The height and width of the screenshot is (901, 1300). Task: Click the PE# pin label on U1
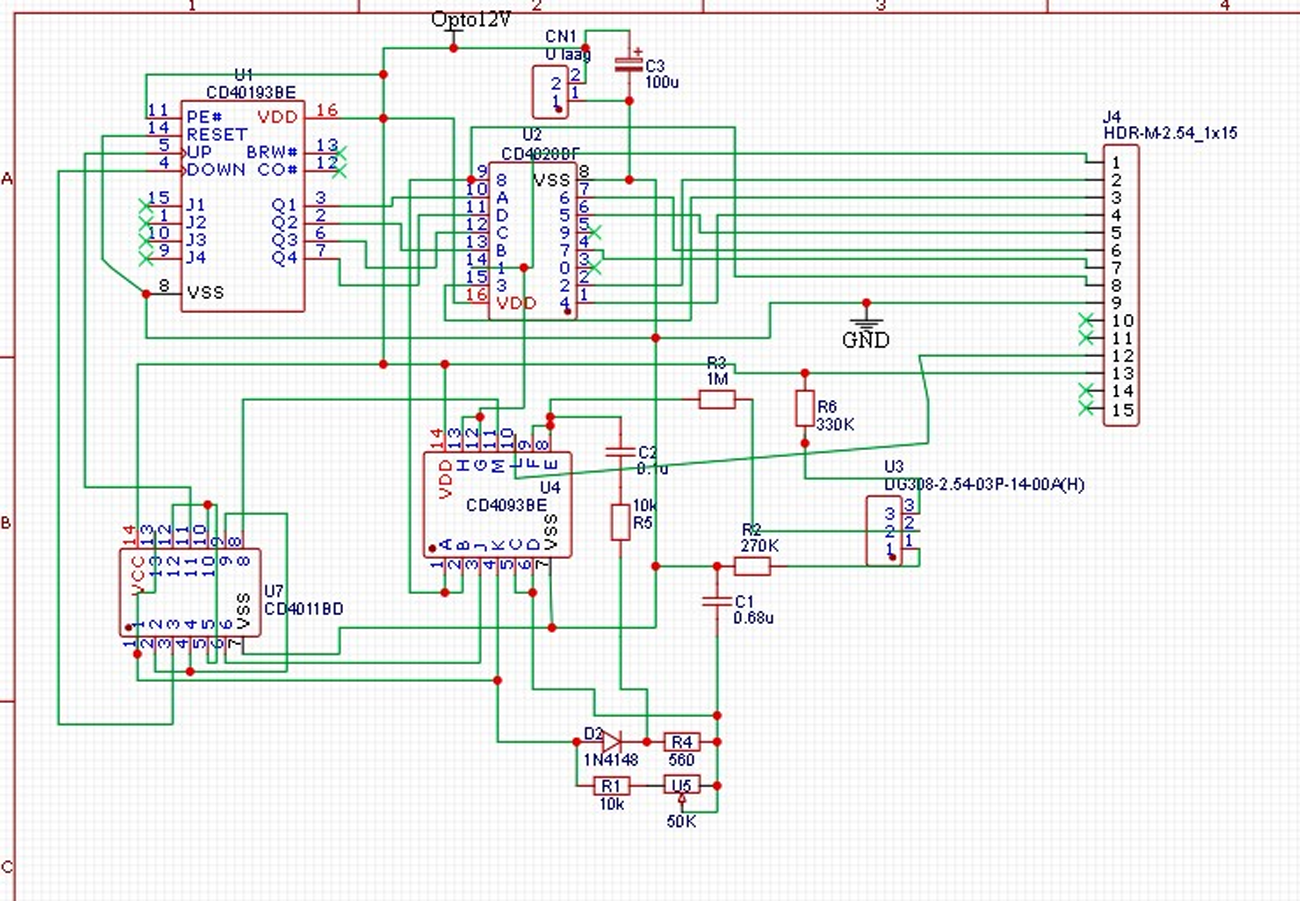point(204,116)
